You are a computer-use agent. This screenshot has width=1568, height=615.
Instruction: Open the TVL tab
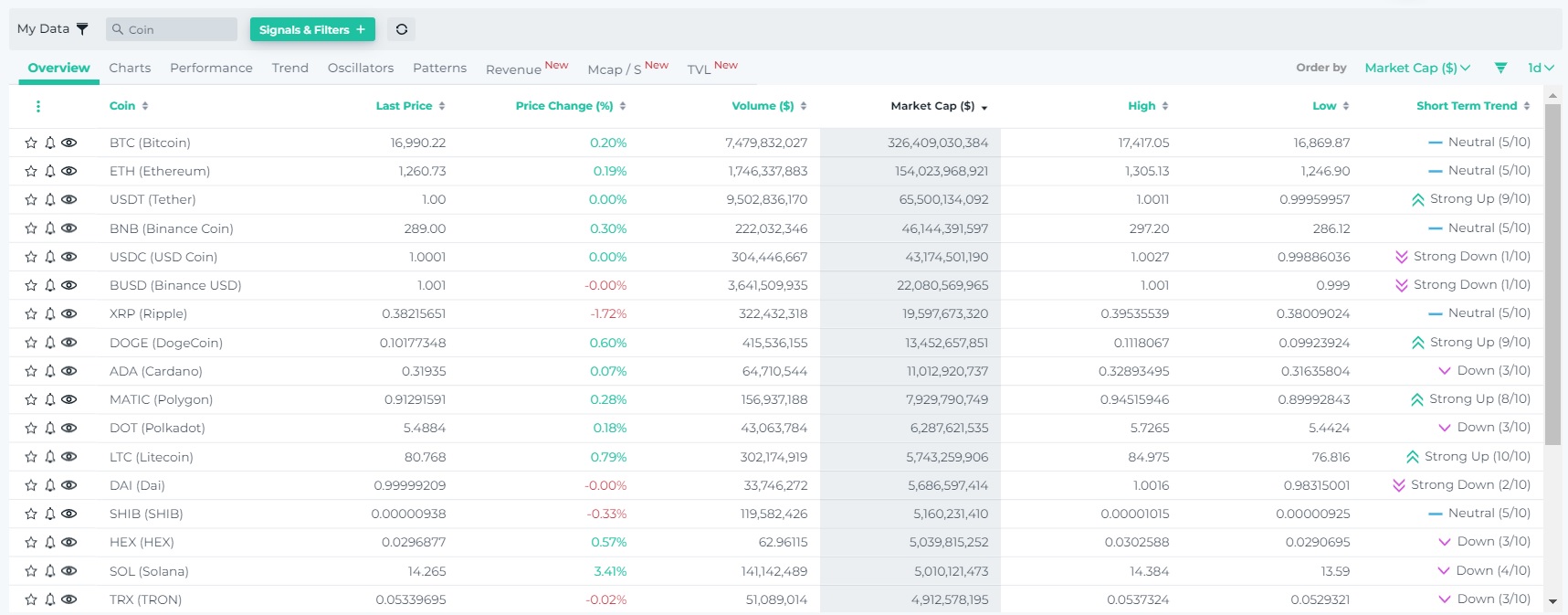point(712,68)
